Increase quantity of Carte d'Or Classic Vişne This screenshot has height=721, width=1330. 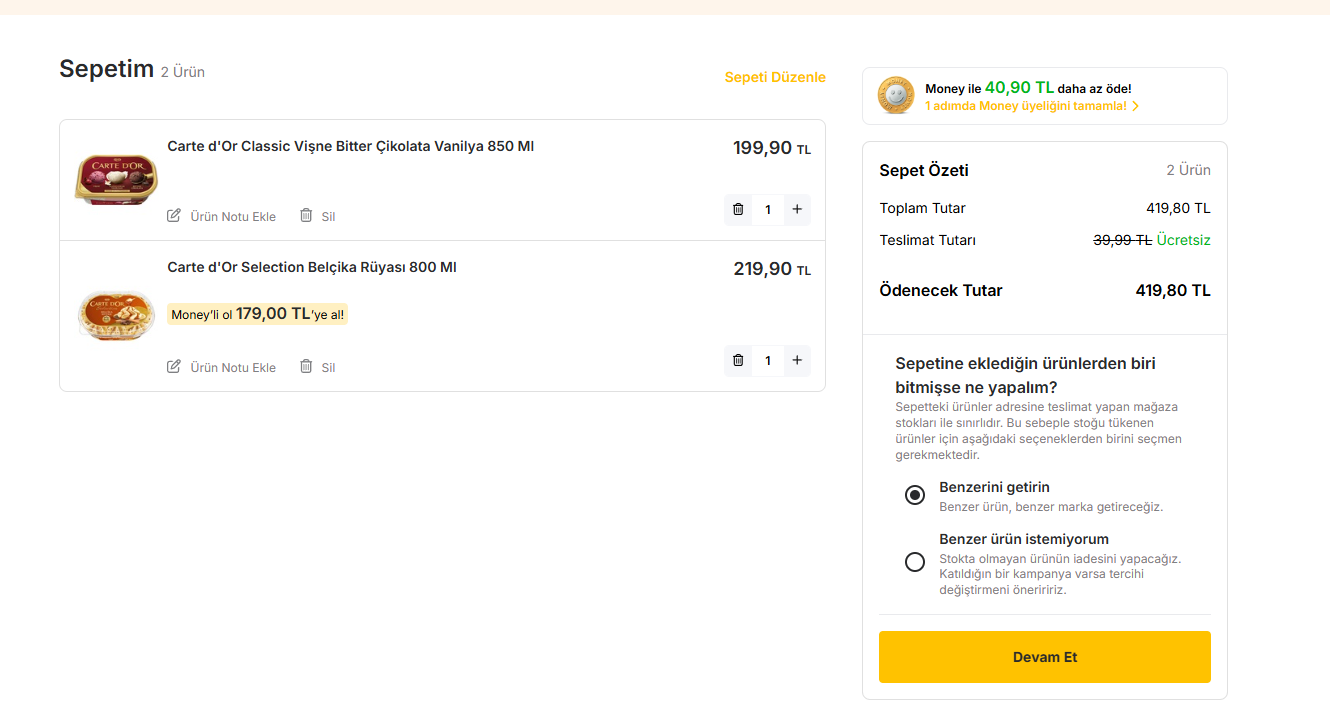click(797, 210)
